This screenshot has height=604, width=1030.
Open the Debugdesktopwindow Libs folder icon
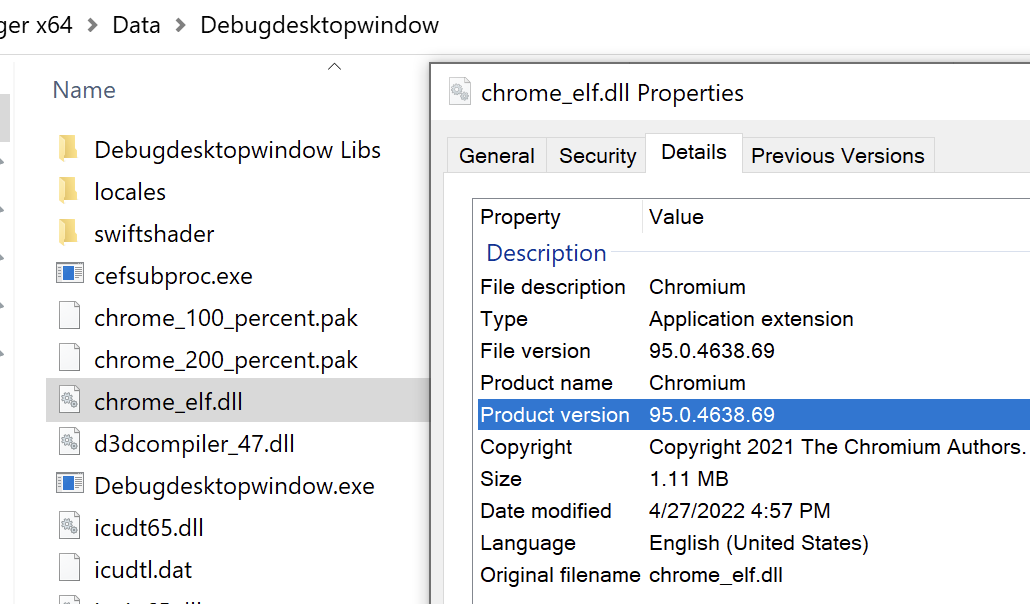click(68, 149)
